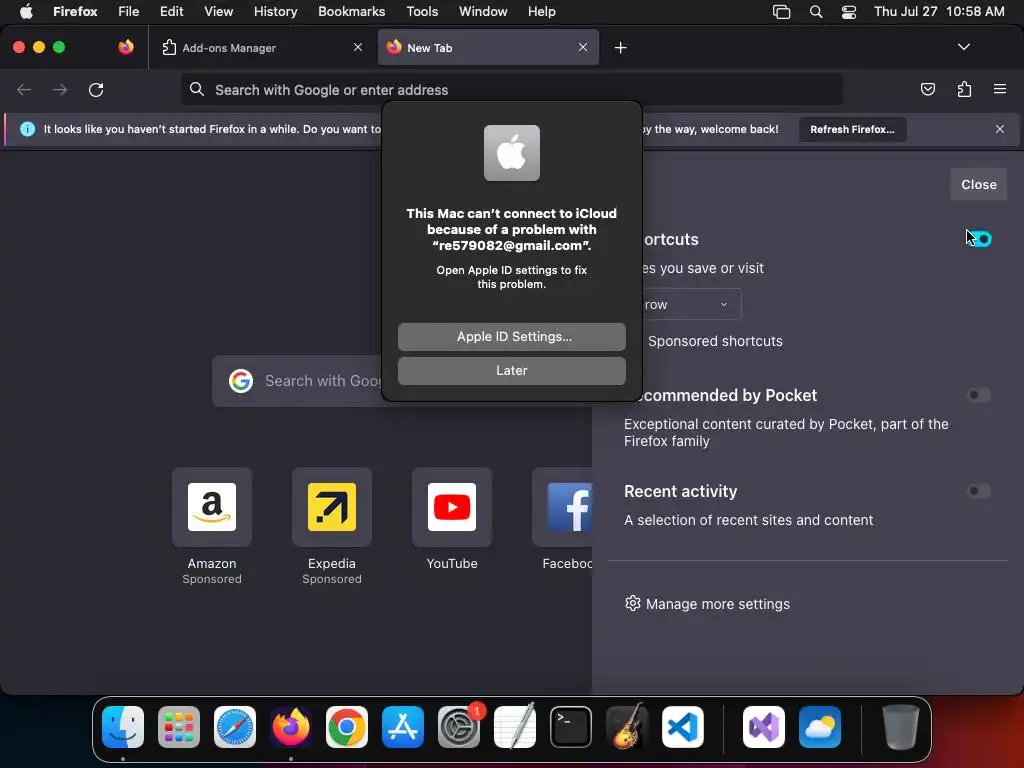The image size is (1024, 768).
Task: Open the View menu
Action: point(218,11)
